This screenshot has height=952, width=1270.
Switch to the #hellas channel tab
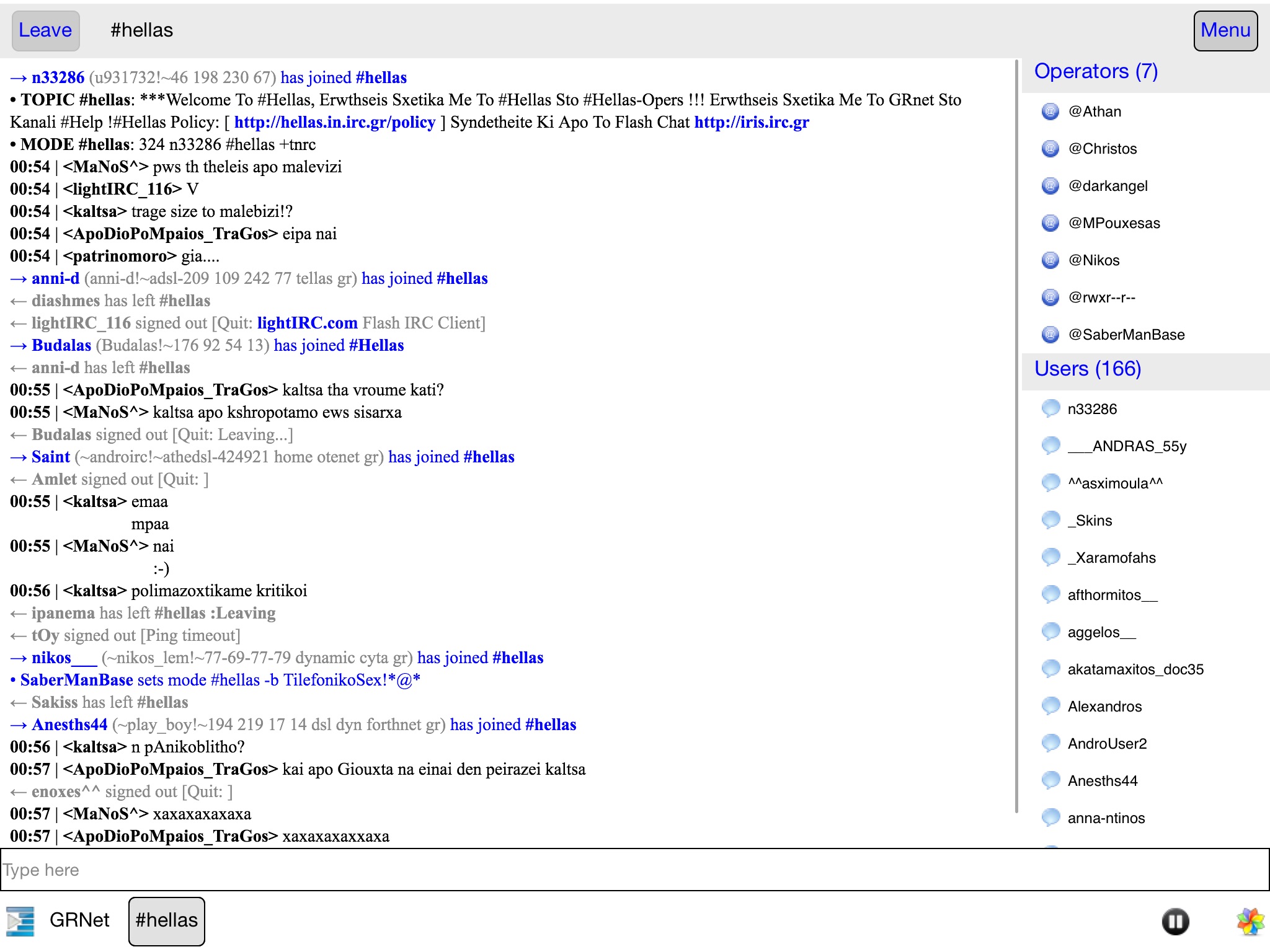166,920
